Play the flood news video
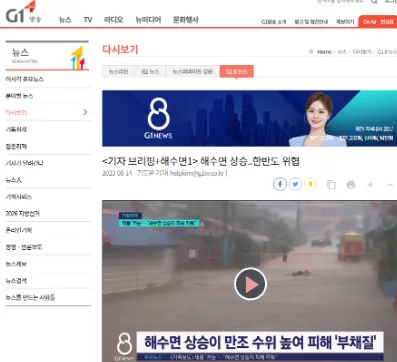Viewport: 397px width, 362px height. coord(250,284)
